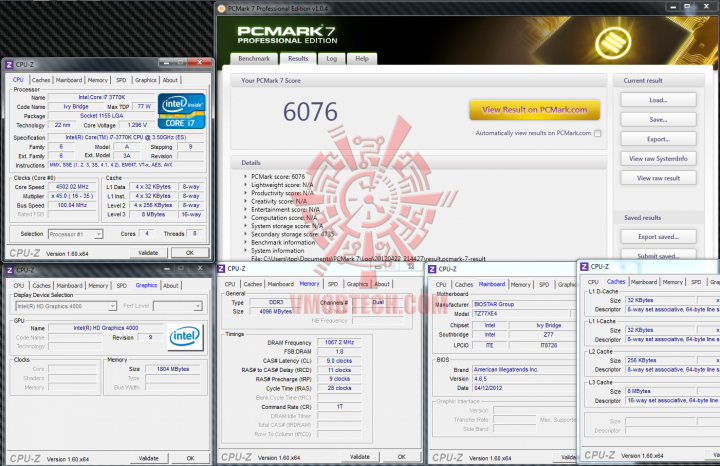Click the Z icon in Graphics CPU-Z window title
The height and width of the screenshot is (466, 720).
coord(10,270)
